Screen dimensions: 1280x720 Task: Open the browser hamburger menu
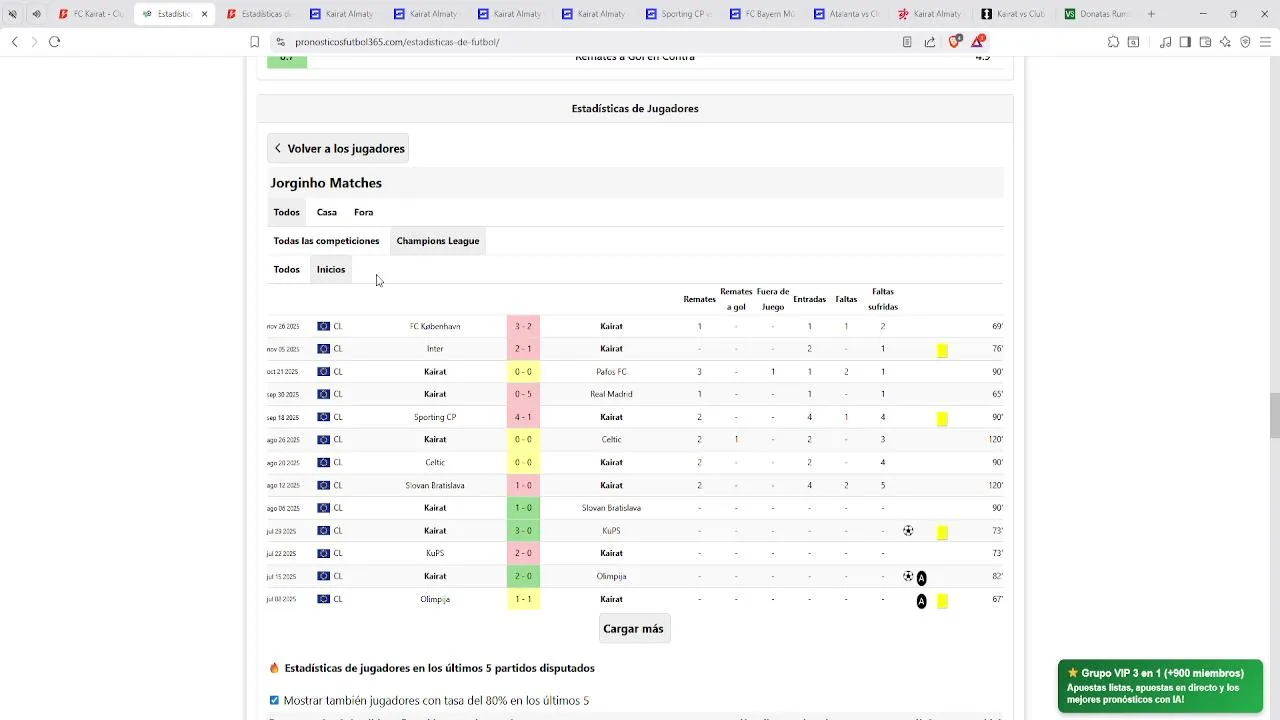1266,42
